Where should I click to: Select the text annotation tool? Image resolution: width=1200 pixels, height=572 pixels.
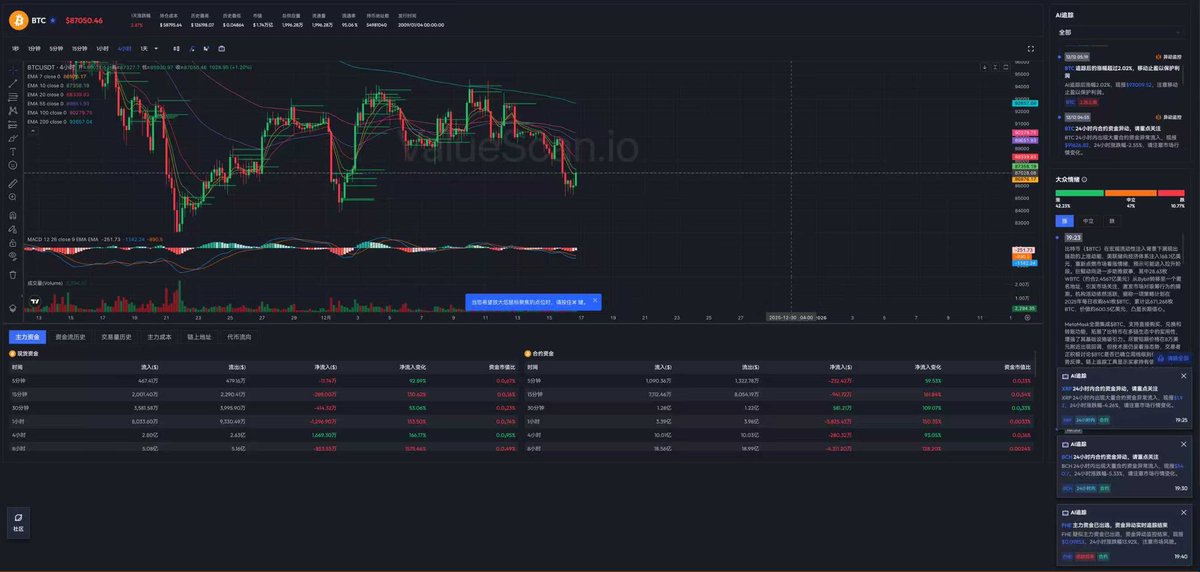pyautogui.click(x=13, y=151)
